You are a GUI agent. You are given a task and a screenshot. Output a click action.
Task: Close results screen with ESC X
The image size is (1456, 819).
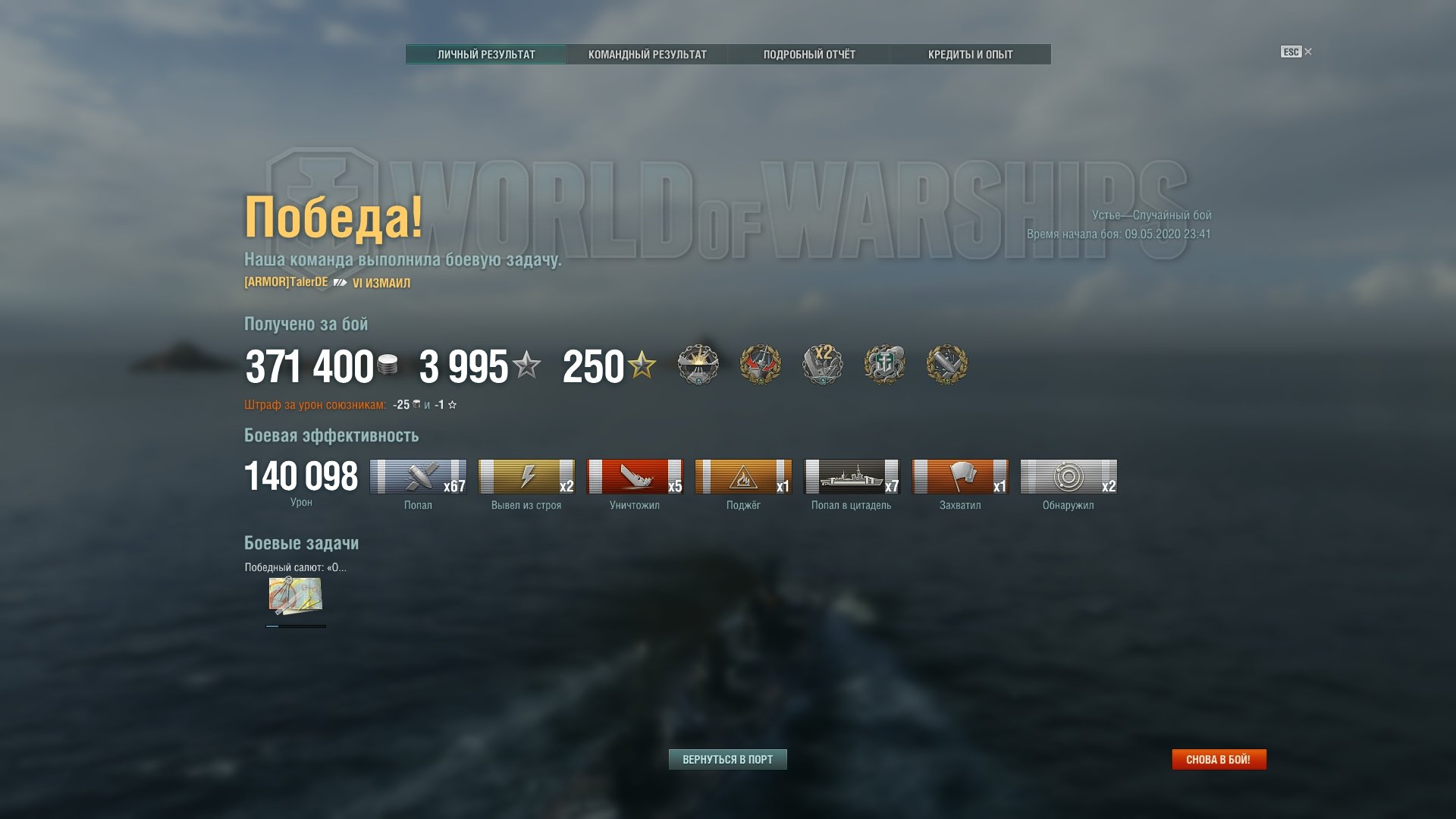pos(1297,52)
